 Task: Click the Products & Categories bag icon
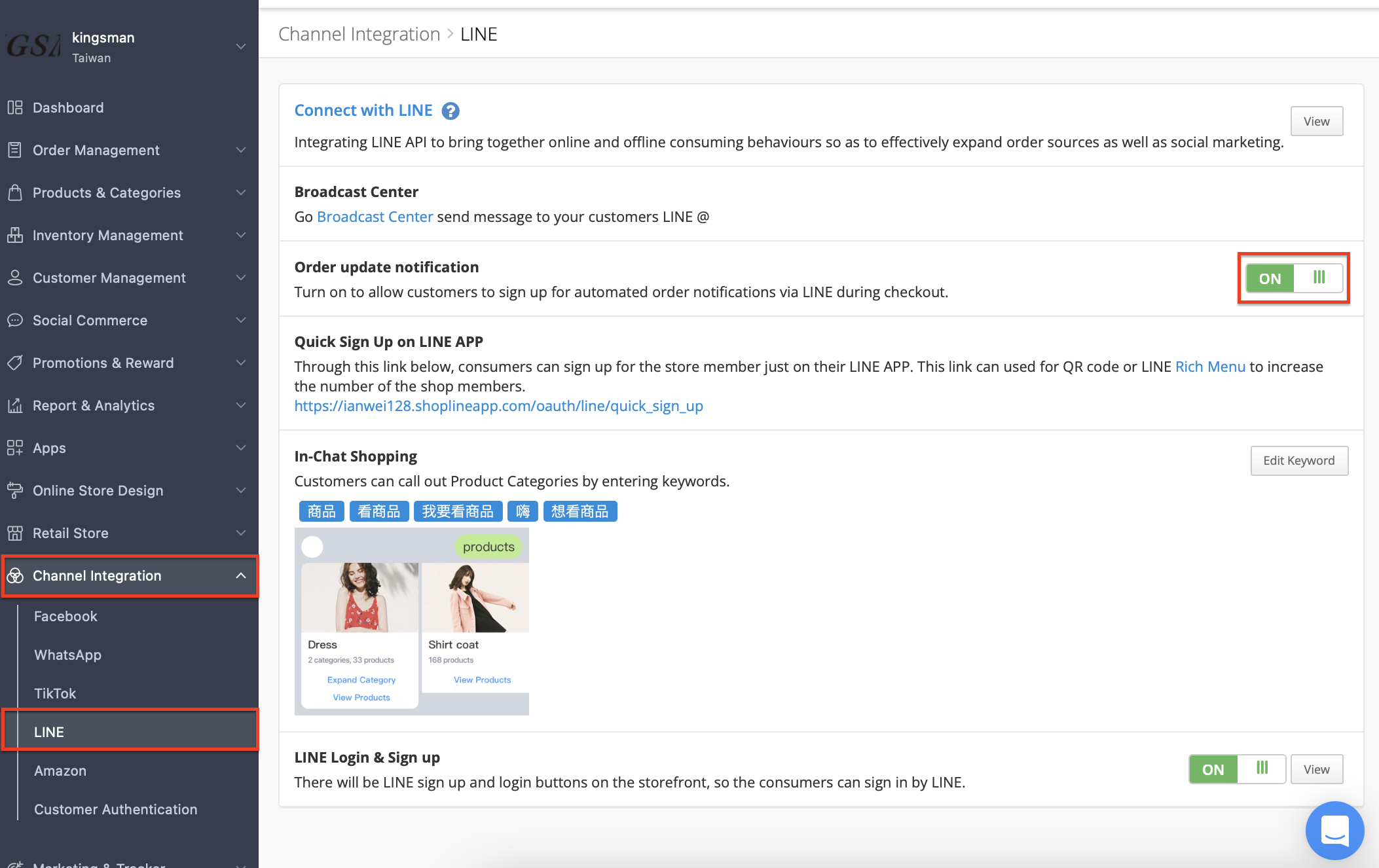pos(15,192)
